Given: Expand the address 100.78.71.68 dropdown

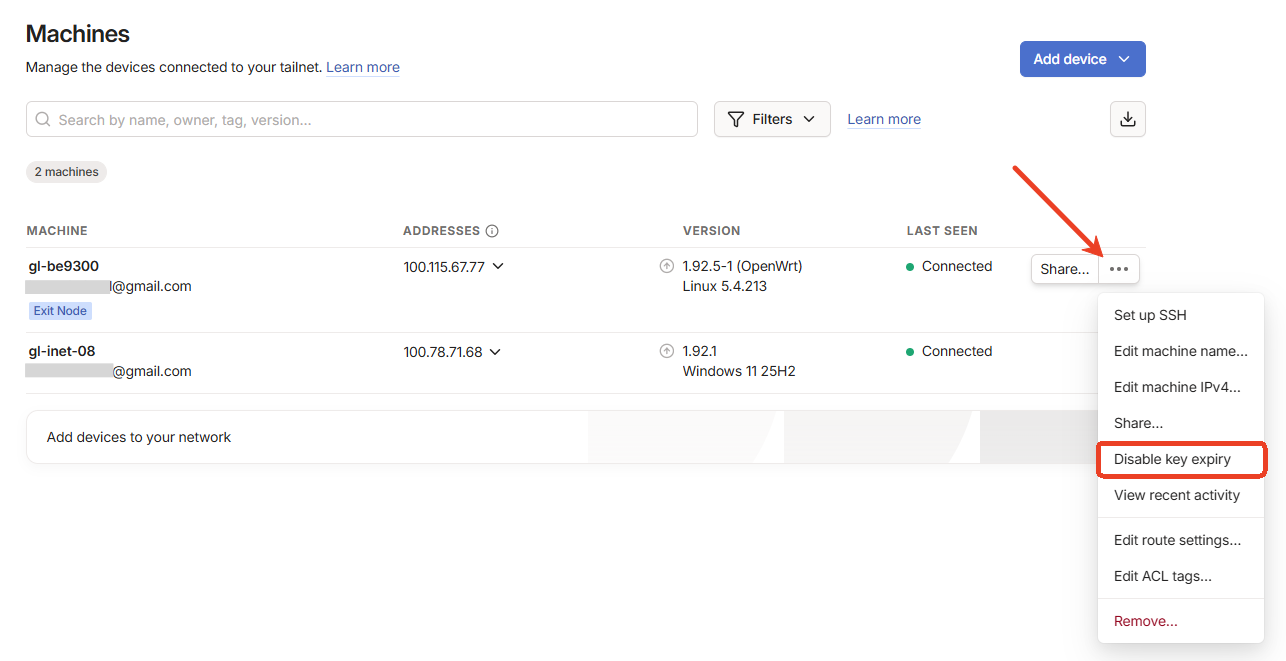Looking at the screenshot, I should coord(495,352).
